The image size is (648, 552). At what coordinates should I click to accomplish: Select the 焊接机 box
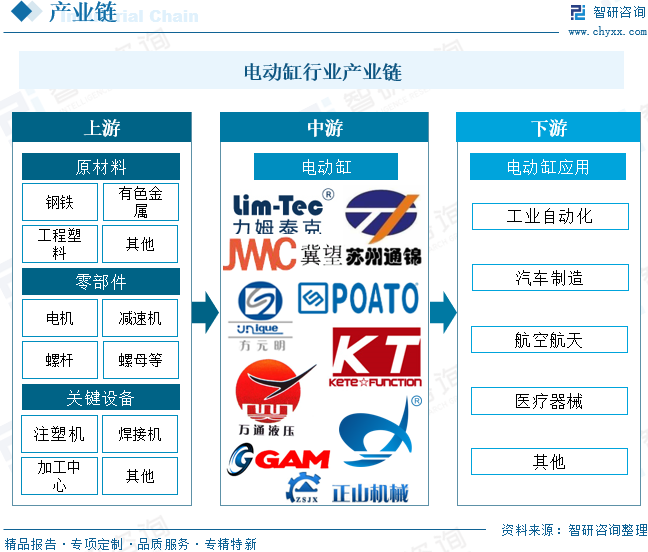click(140, 434)
